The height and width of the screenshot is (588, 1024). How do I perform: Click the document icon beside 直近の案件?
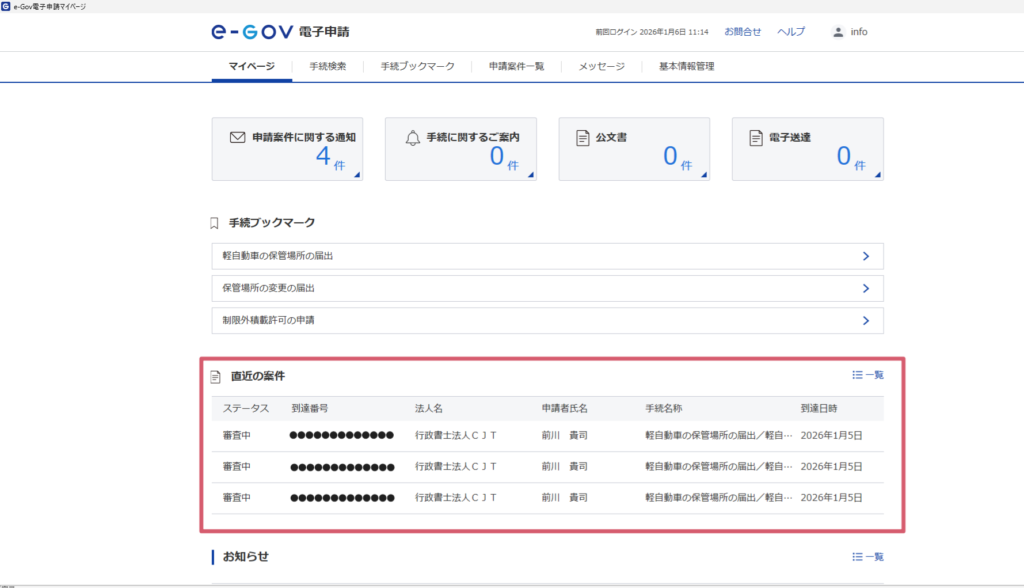215,376
